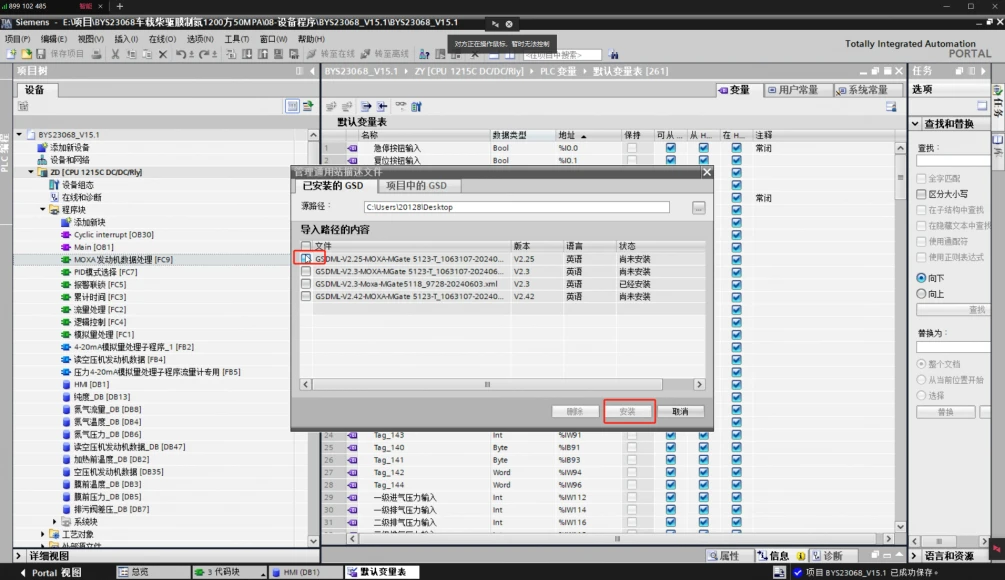Click the accessible devices icon in toolbar
Image resolution: width=1005 pixels, height=580 pixels.
tap(424, 54)
